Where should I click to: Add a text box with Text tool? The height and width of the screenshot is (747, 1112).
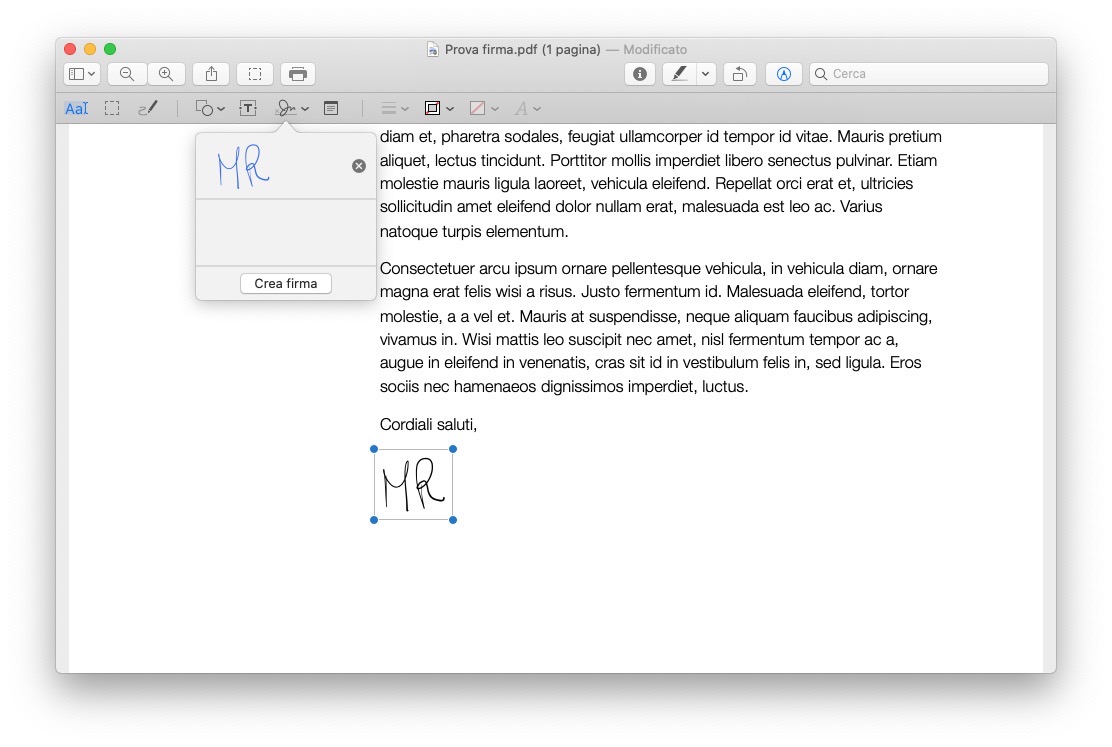[x=248, y=109]
